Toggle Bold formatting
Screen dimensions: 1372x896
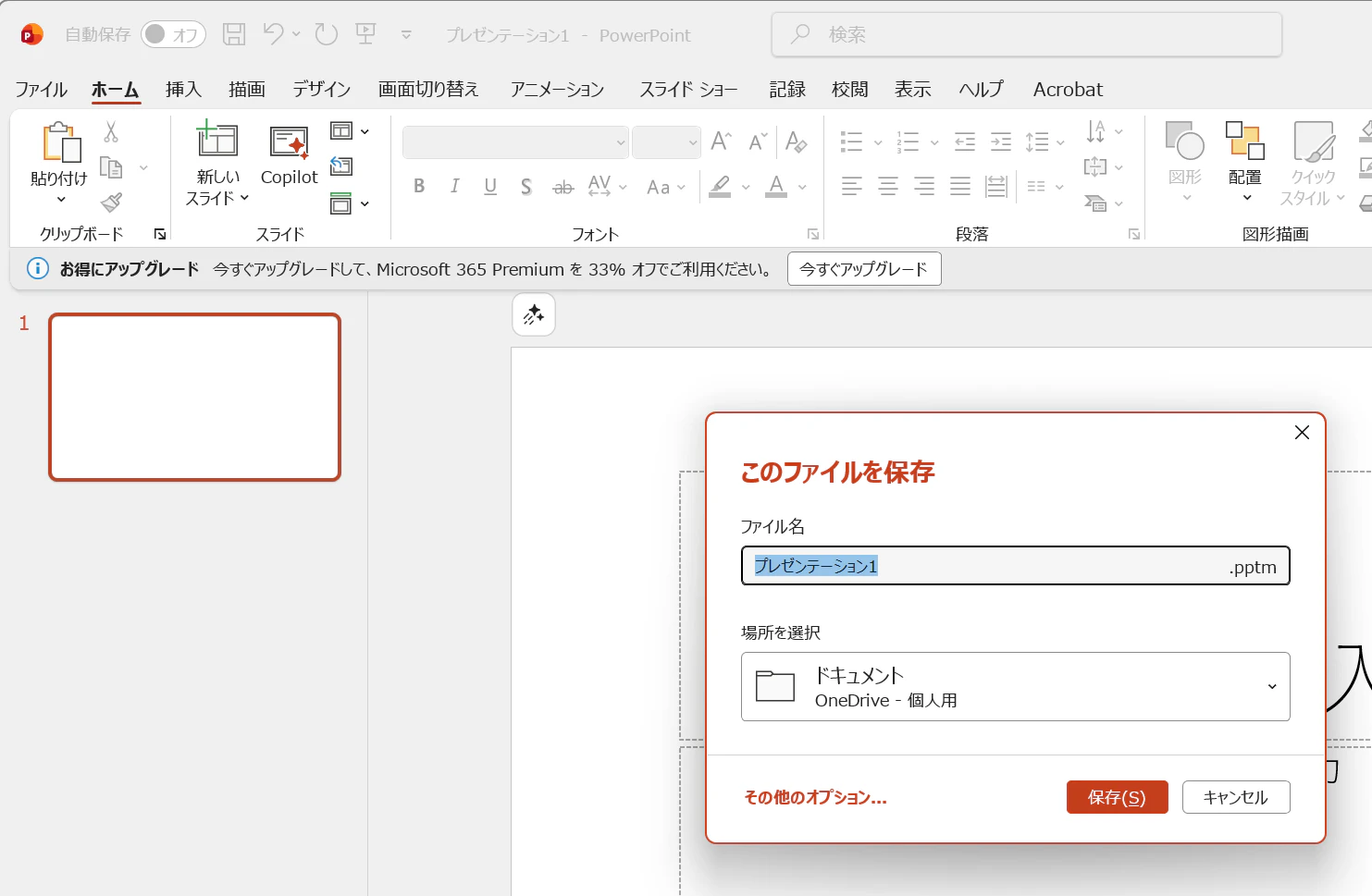(x=419, y=186)
